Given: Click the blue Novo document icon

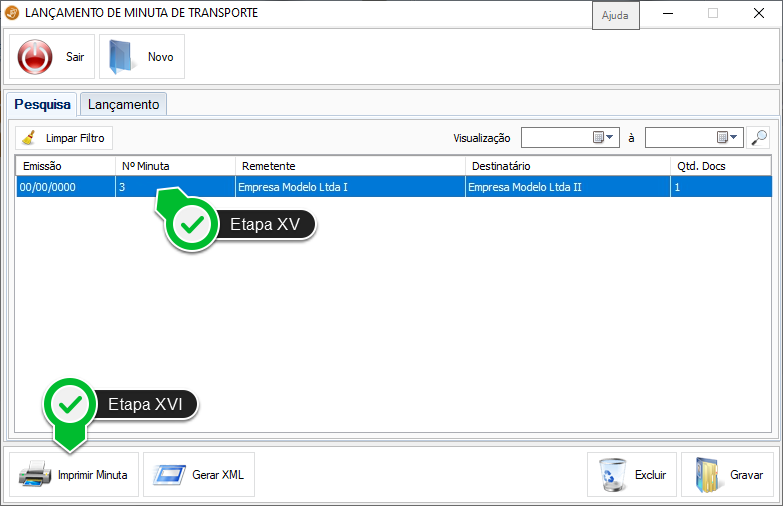Looking at the screenshot, I should point(123,57).
